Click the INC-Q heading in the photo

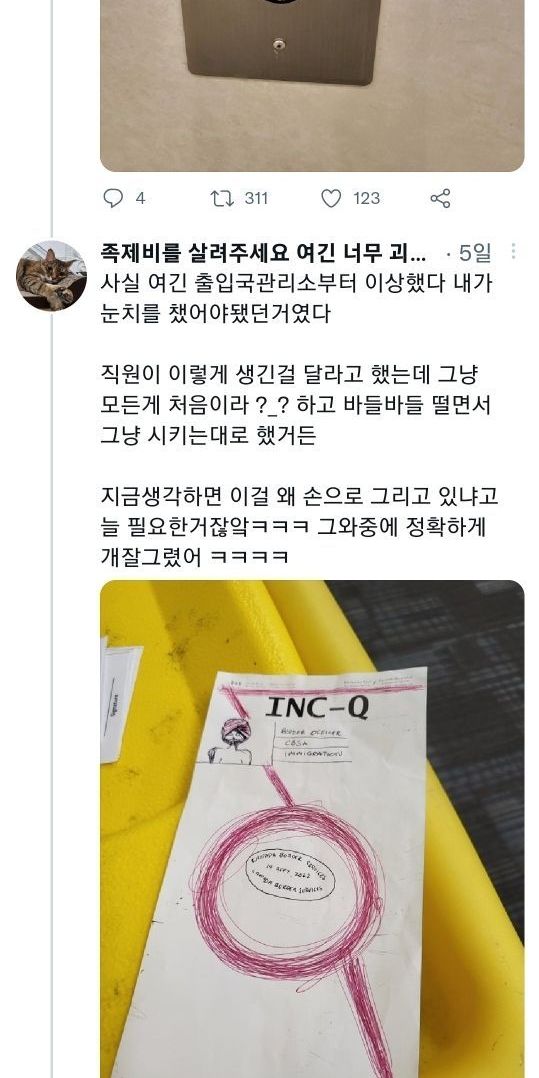(x=316, y=707)
